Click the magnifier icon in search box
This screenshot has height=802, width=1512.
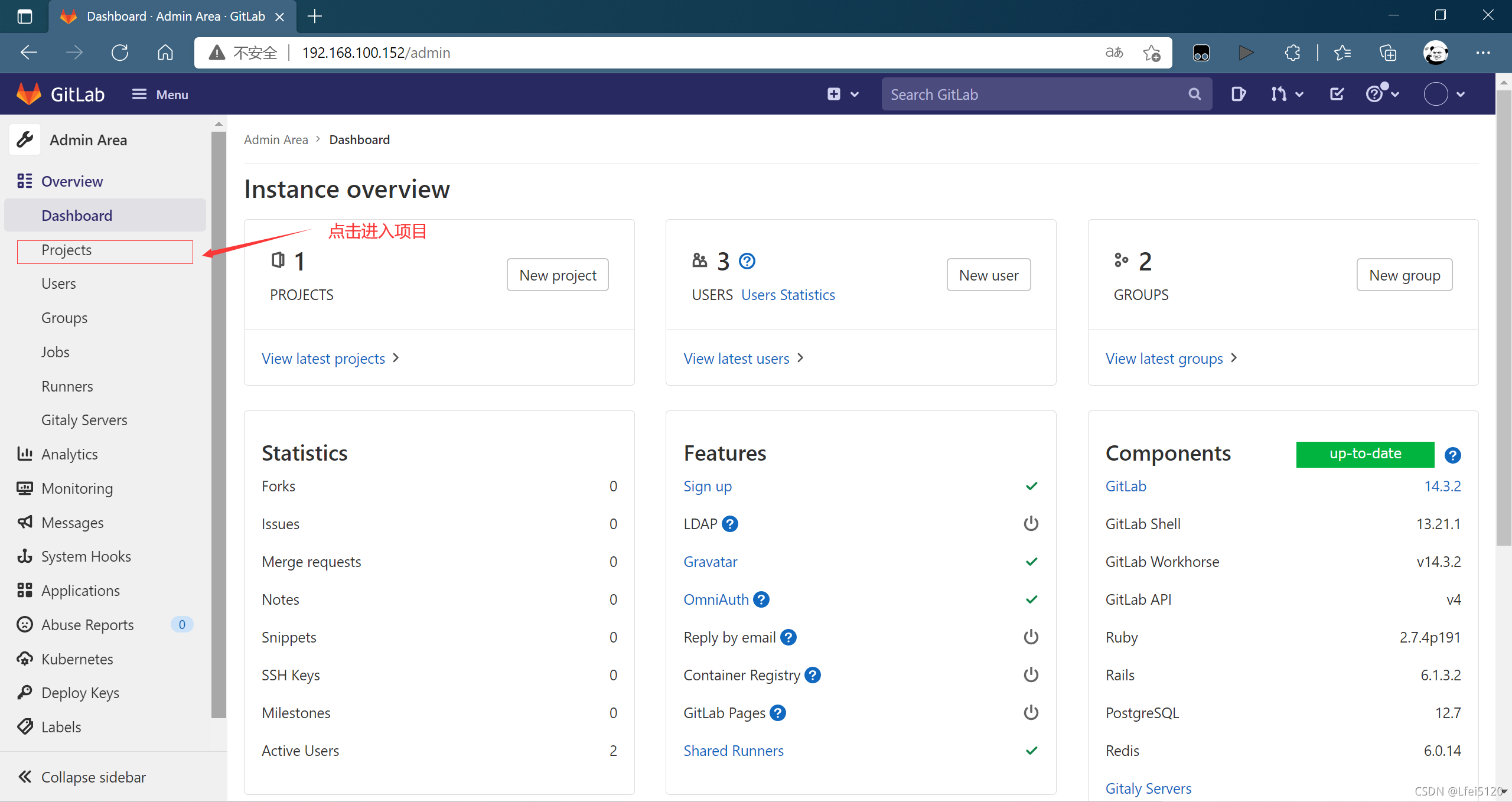click(x=1194, y=94)
